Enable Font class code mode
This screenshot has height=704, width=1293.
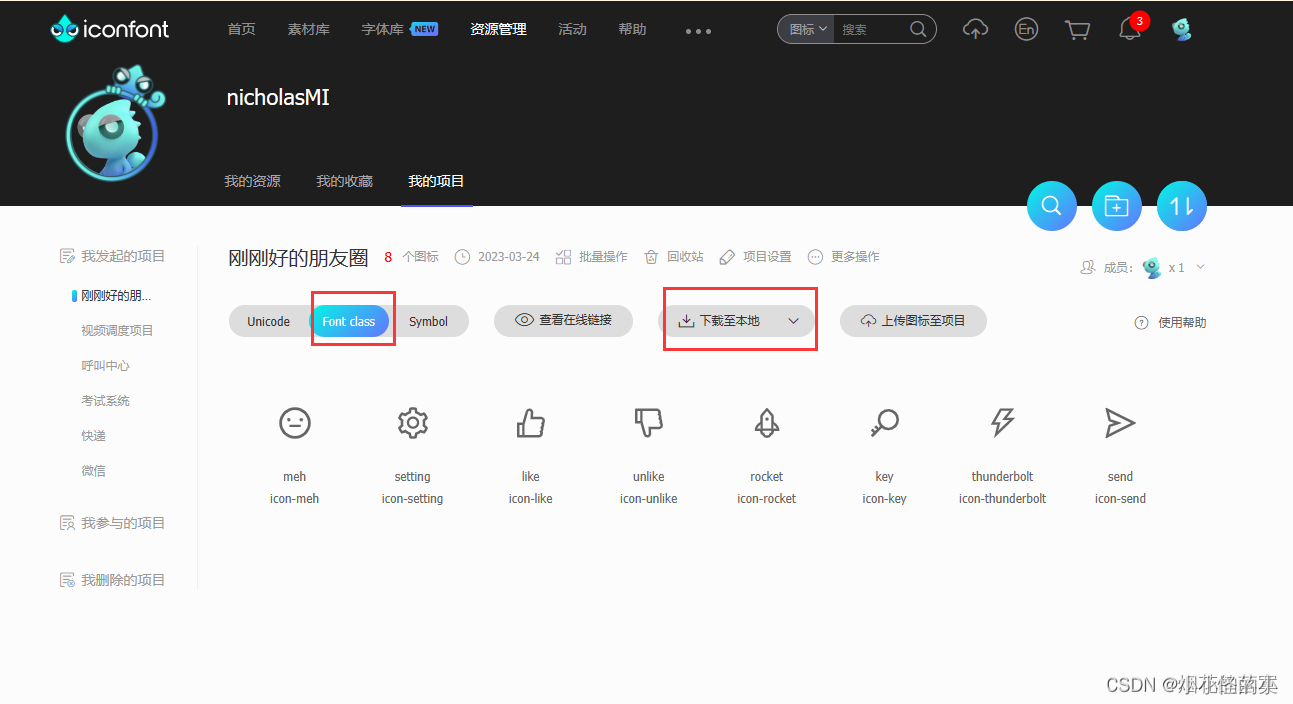click(349, 321)
